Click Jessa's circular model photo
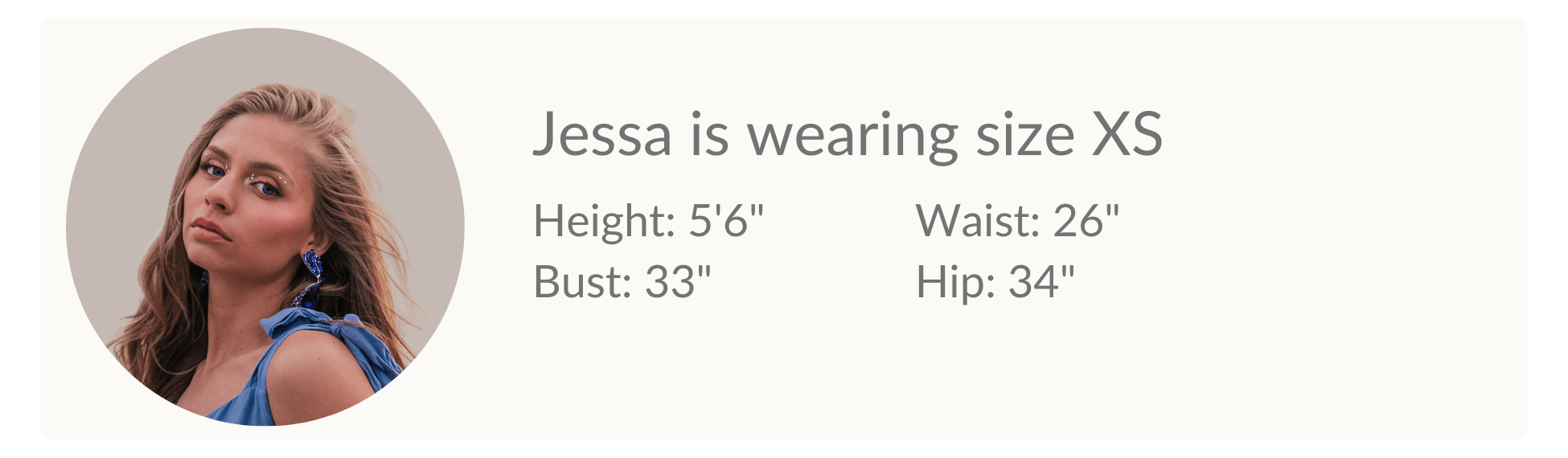Screen dimensions: 1568x458 (265, 227)
